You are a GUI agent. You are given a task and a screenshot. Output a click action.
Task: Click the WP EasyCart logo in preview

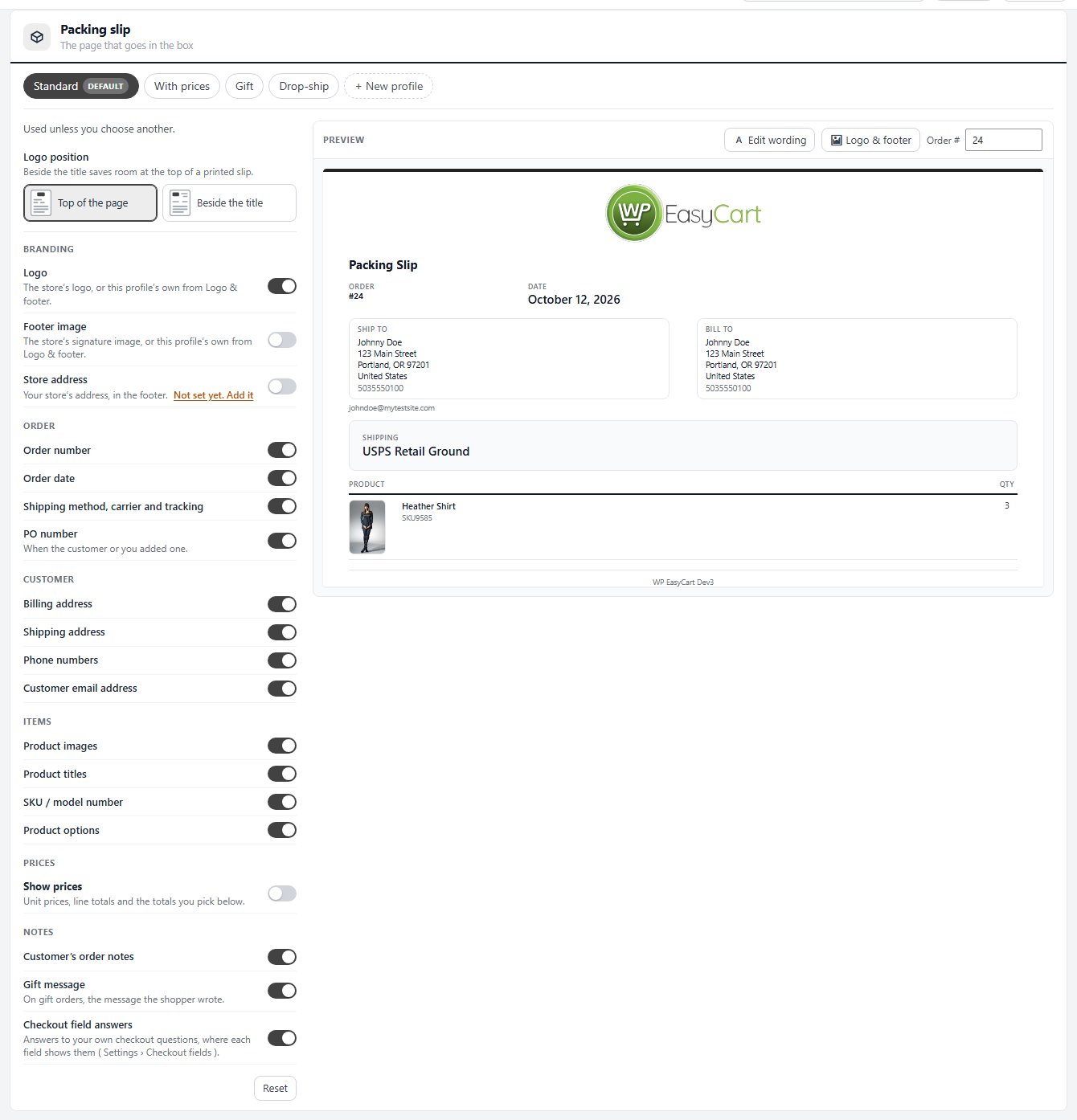pos(683,213)
